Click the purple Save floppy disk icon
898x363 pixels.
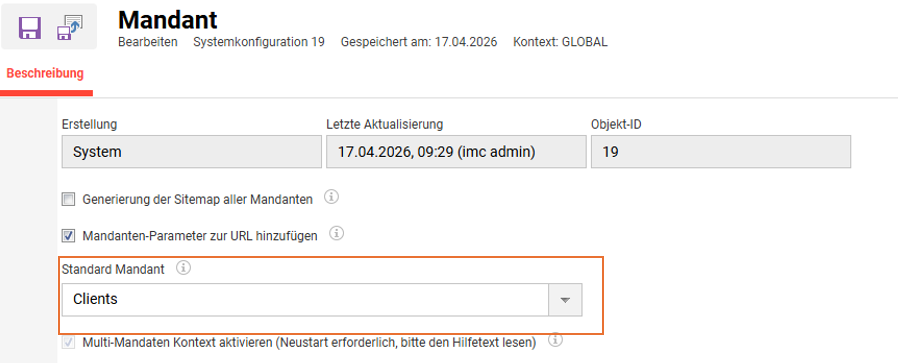(x=30, y=27)
